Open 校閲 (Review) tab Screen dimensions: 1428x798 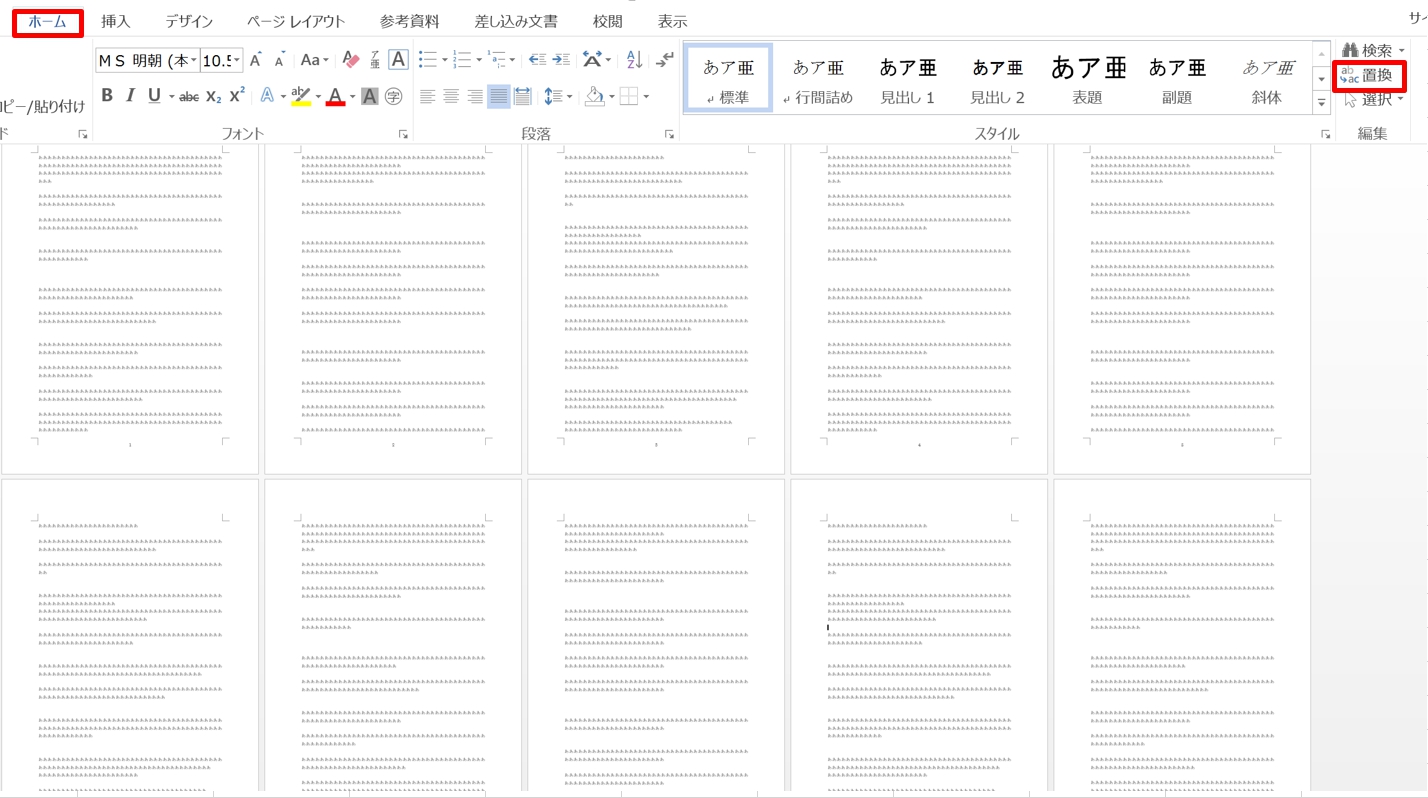pos(607,21)
